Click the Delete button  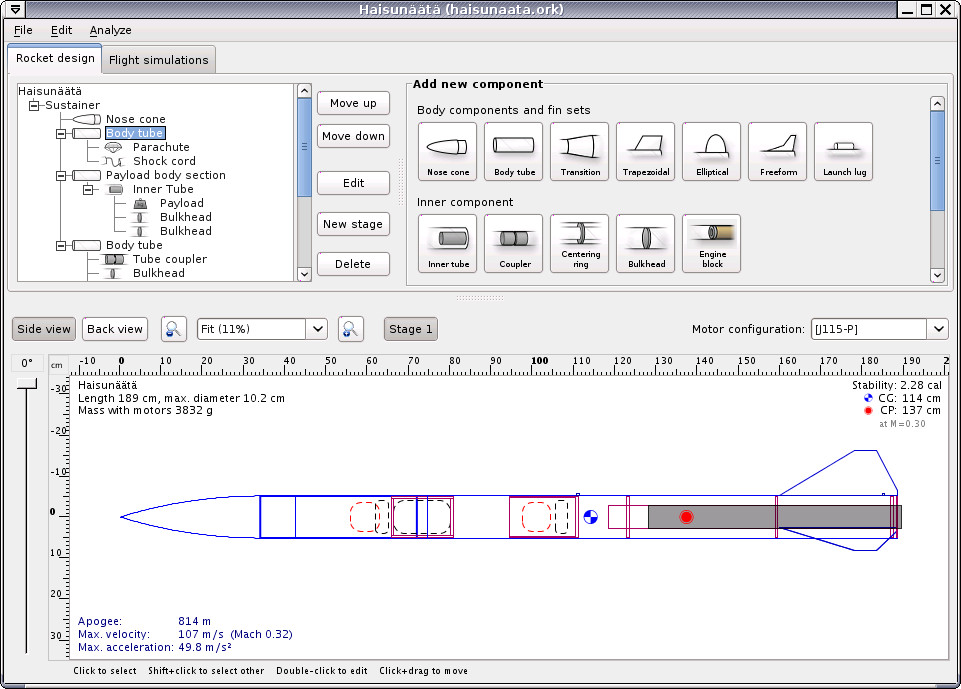click(353, 264)
